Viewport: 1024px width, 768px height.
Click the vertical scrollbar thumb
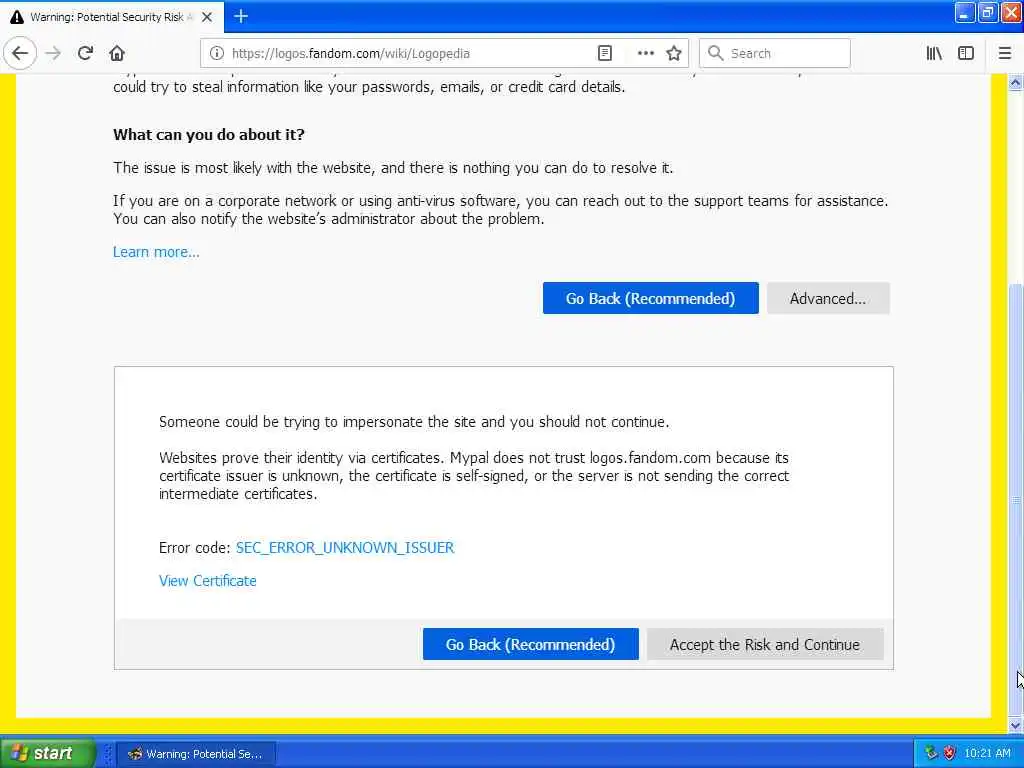click(x=1015, y=500)
